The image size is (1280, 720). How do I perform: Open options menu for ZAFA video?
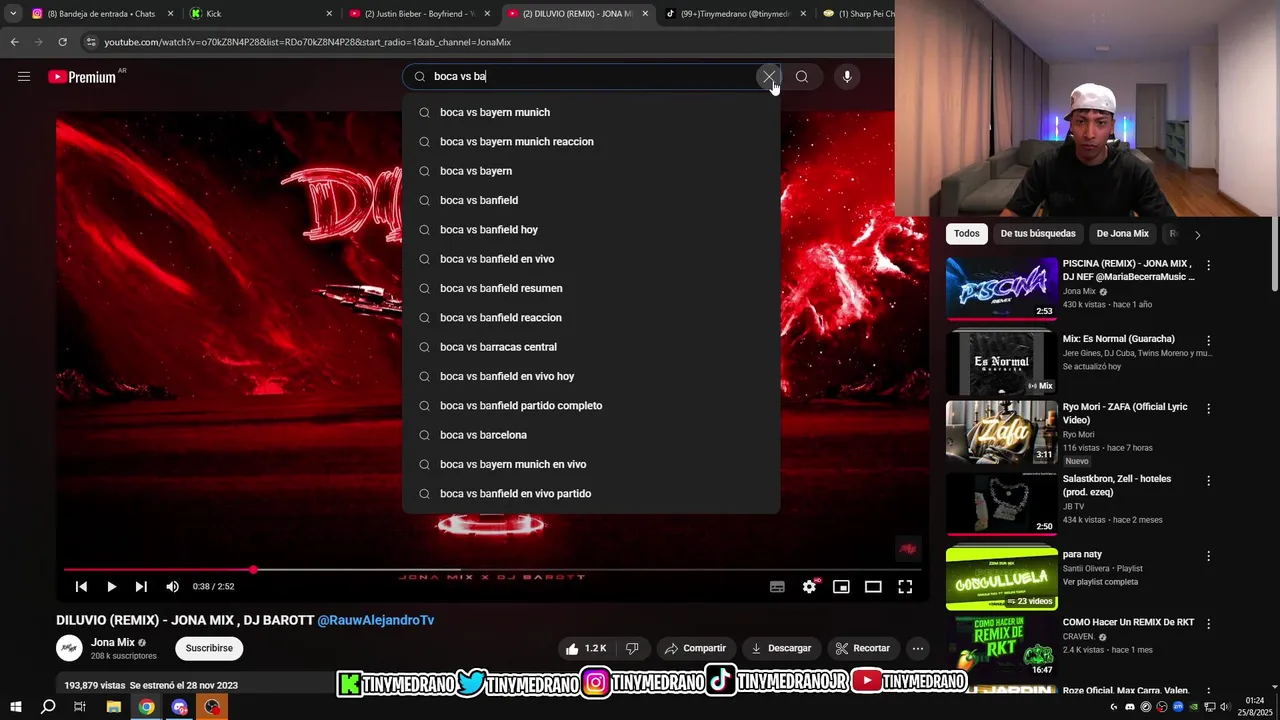click(1208, 409)
